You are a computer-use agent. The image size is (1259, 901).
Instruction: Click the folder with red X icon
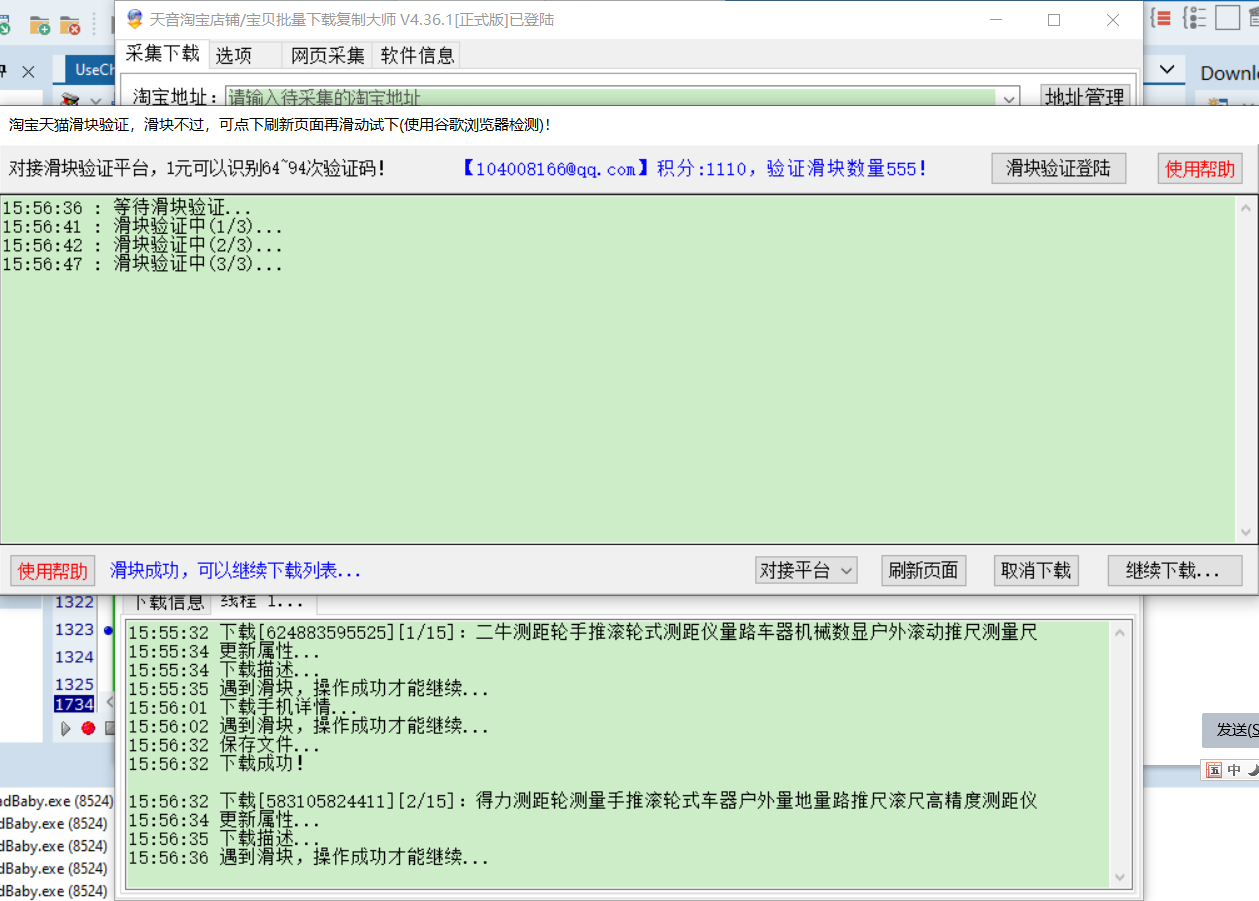[x=70, y=24]
